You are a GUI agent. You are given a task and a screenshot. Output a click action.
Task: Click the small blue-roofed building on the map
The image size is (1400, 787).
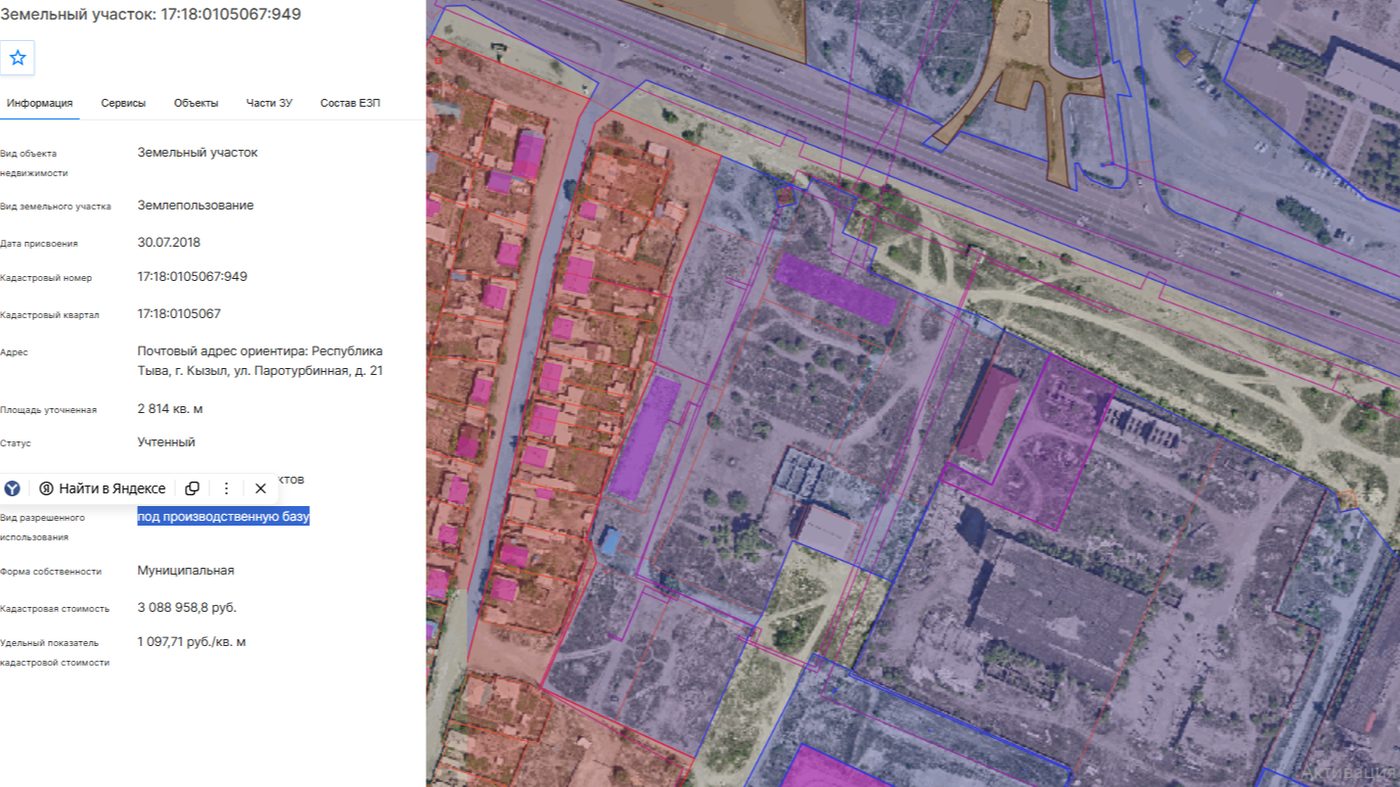(x=608, y=541)
